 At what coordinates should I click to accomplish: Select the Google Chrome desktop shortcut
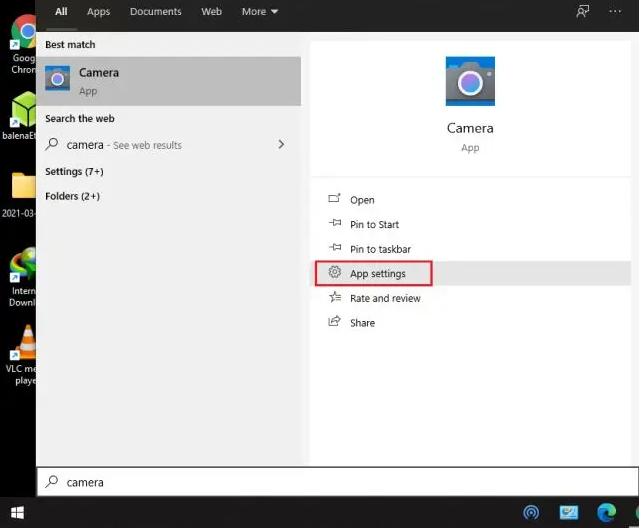click(x=23, y=44)
